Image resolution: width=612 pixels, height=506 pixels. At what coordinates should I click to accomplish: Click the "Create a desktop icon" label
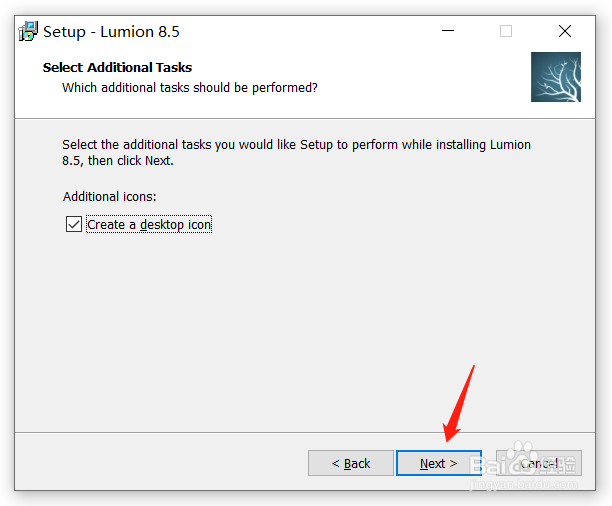(149, 224)
